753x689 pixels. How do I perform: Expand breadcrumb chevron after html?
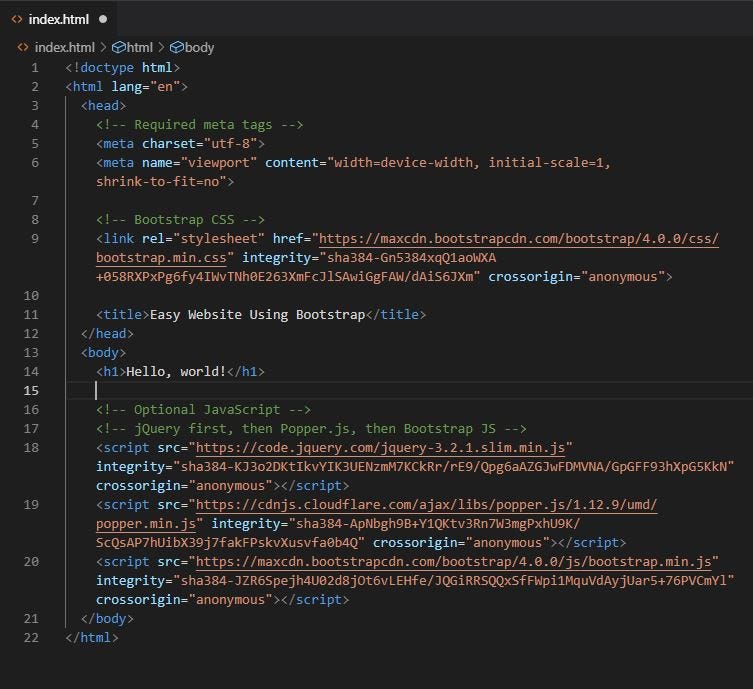161,48
